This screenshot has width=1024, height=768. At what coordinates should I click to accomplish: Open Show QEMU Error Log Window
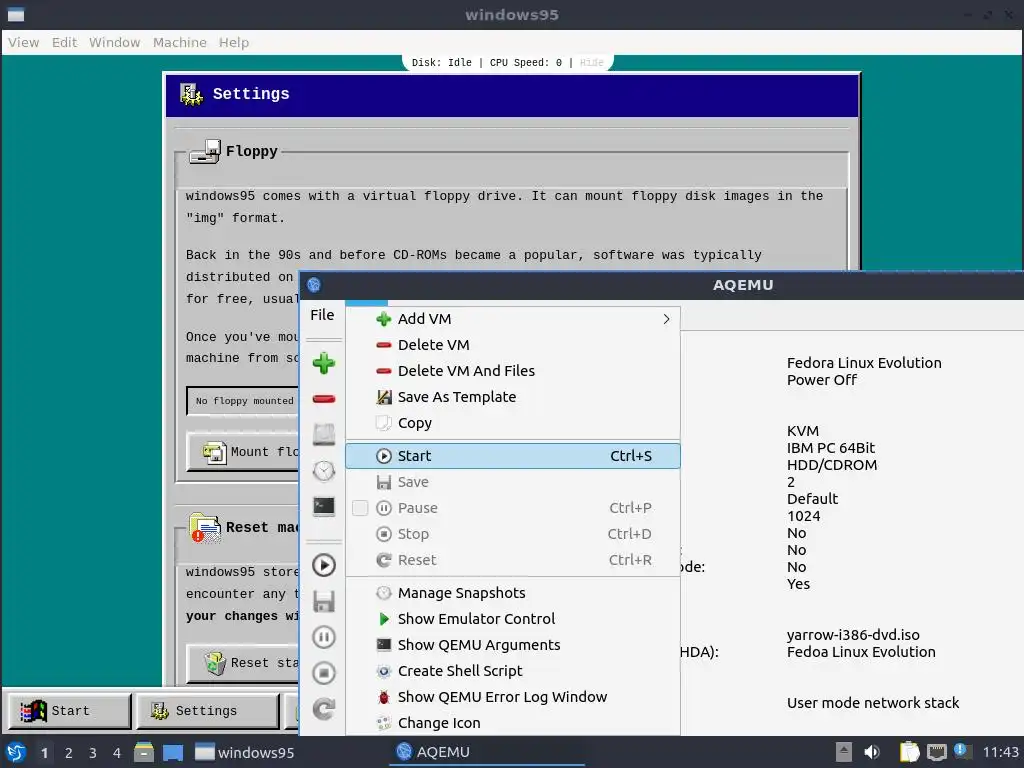(x=513, y=697)
